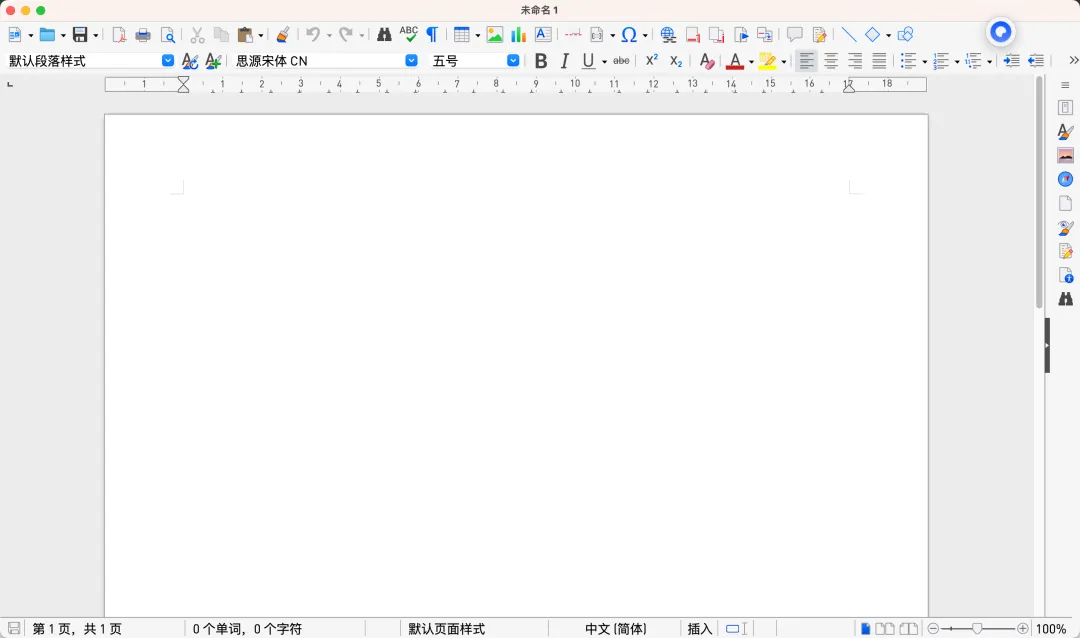Expand the paragraph style dropdown 默认段落样式
The image size is (1080, 638).
[x=167, y=61]
